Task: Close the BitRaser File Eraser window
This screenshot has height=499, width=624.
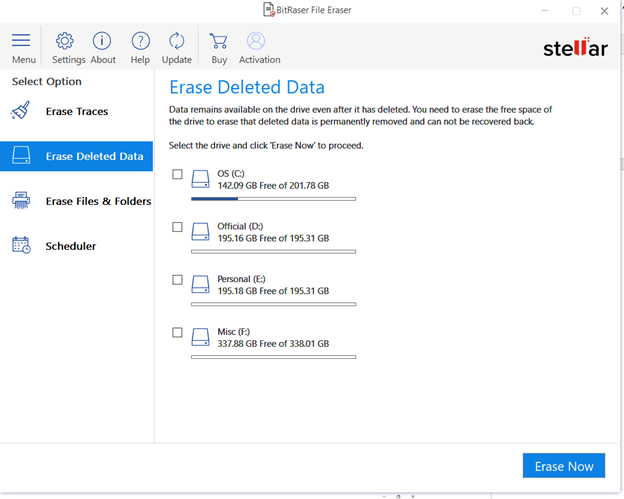Action: tap(604, 11)
